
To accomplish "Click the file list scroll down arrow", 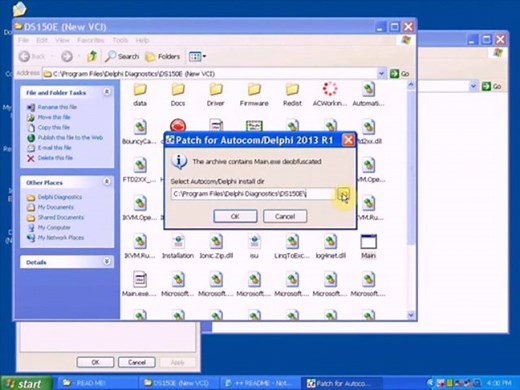I will 411,314.
